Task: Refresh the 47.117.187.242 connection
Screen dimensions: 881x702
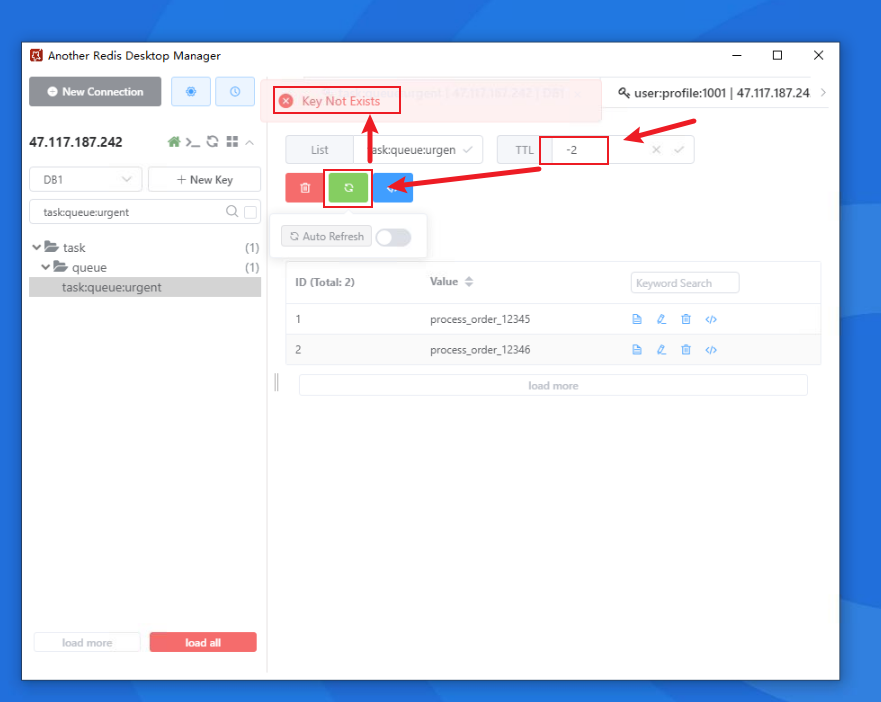Action: pyautogui.click(x=212, y=142)
